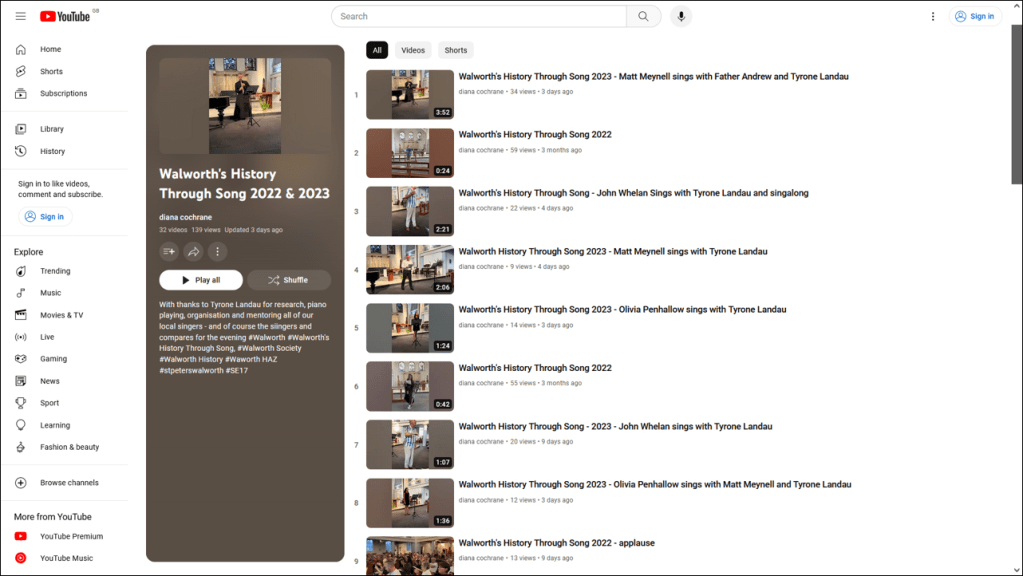
Task: Share the playlist with arrow icon
Action: 193,252
